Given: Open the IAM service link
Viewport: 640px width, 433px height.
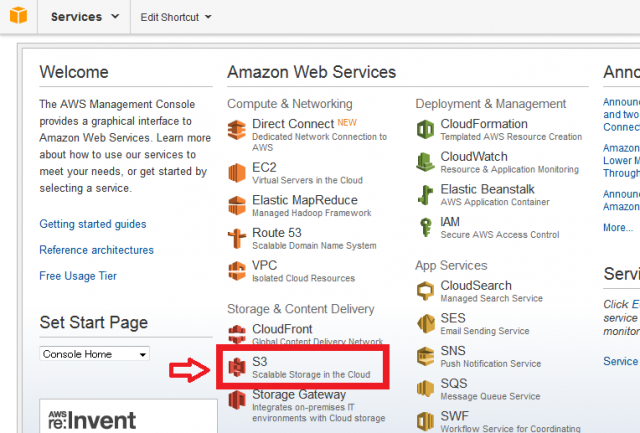Looking at the screenshot, I should [x=450, y=222].
